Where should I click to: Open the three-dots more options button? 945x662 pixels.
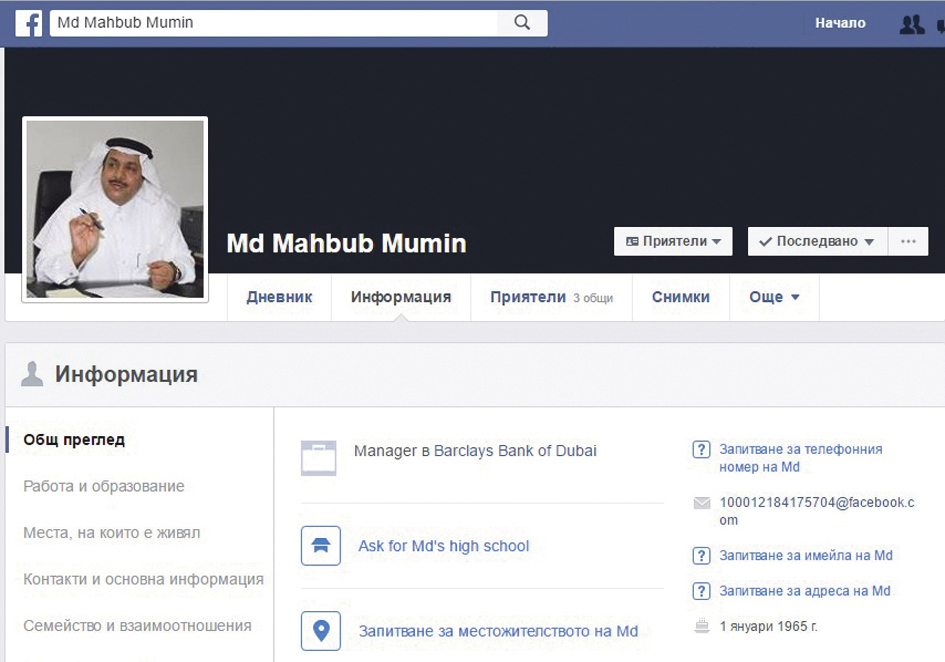click(908, 241)
